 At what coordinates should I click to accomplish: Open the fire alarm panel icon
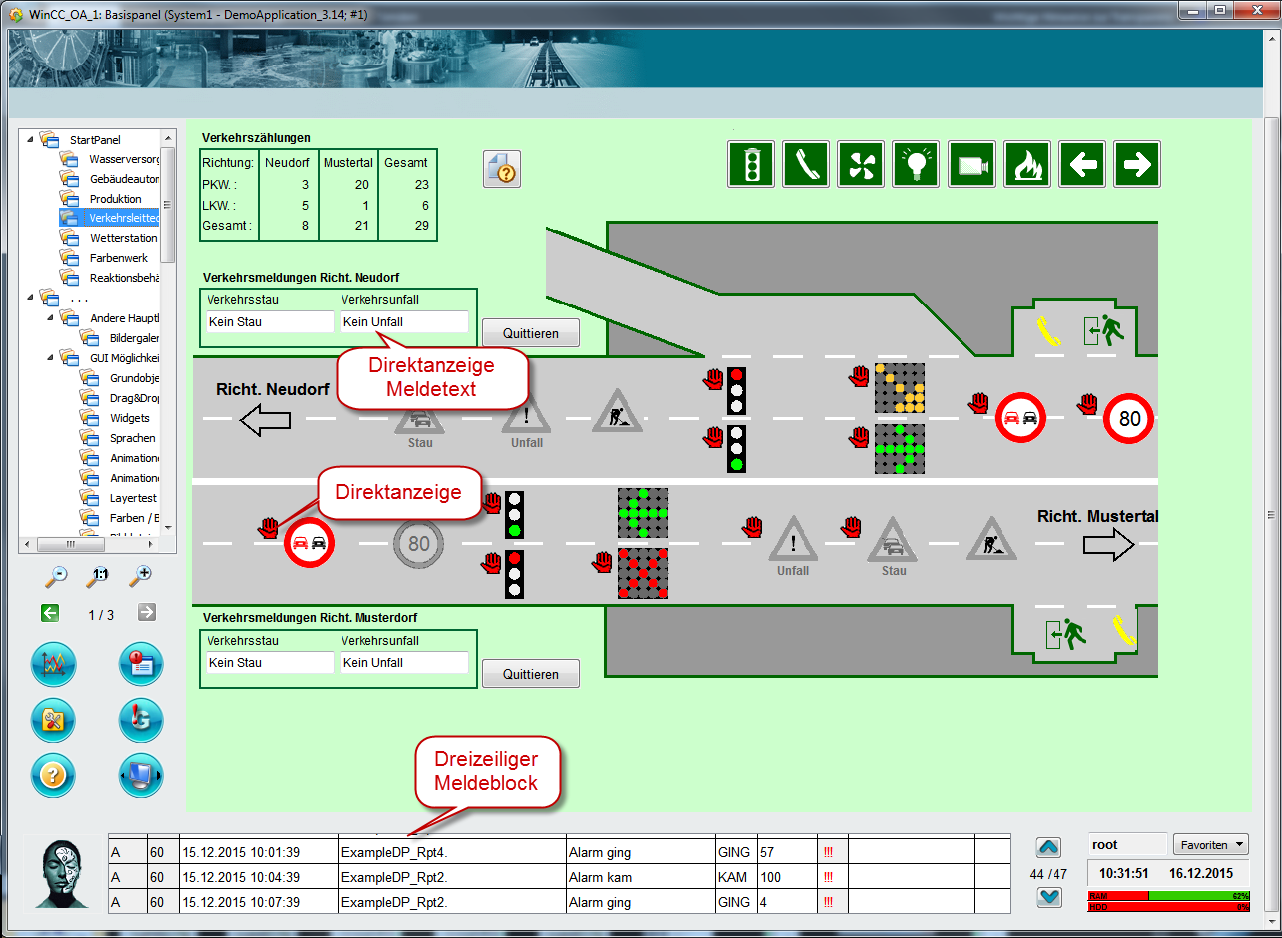(x=1026, y=164)
